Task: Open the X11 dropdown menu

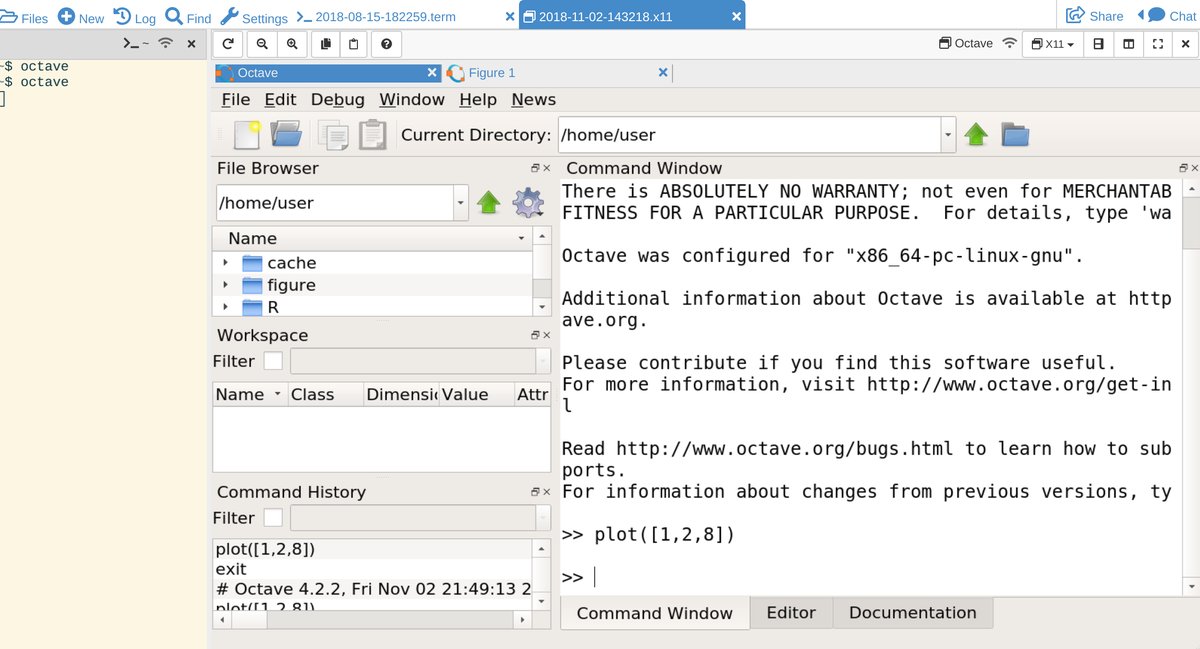Action: (x=1052, y=44)
